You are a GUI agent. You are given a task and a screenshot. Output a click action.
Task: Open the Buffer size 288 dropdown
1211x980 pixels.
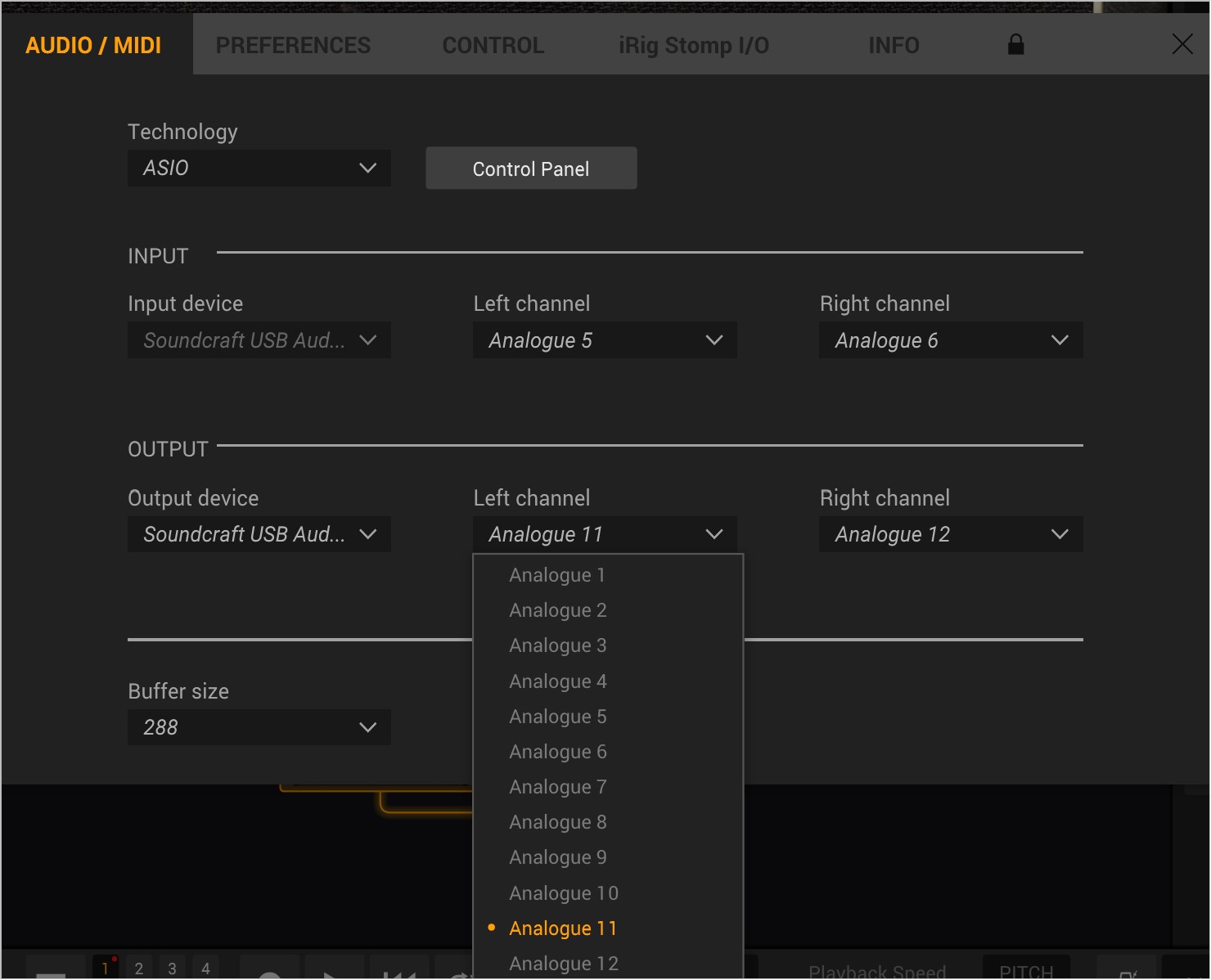[259, 727]
